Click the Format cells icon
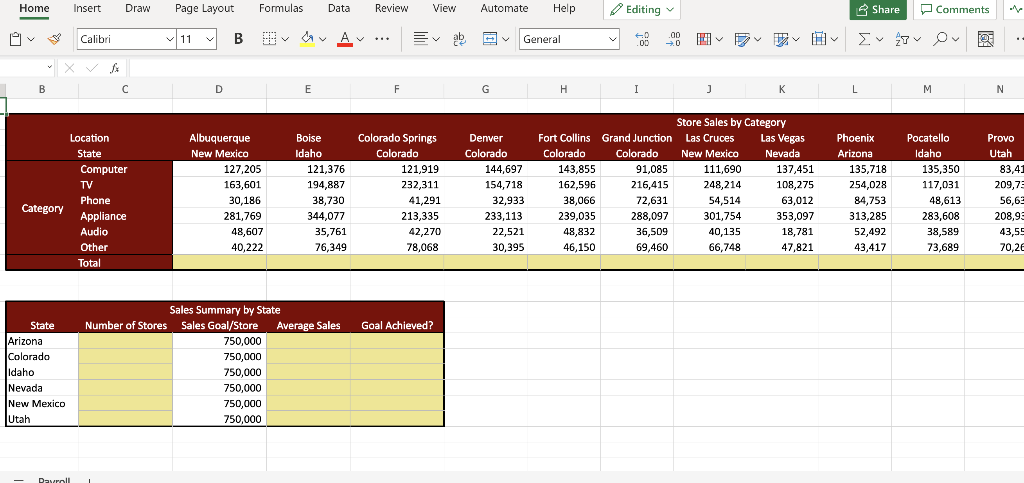This screenshot has width=1024, height=483. pyautogui.click(x=819, y=39)
